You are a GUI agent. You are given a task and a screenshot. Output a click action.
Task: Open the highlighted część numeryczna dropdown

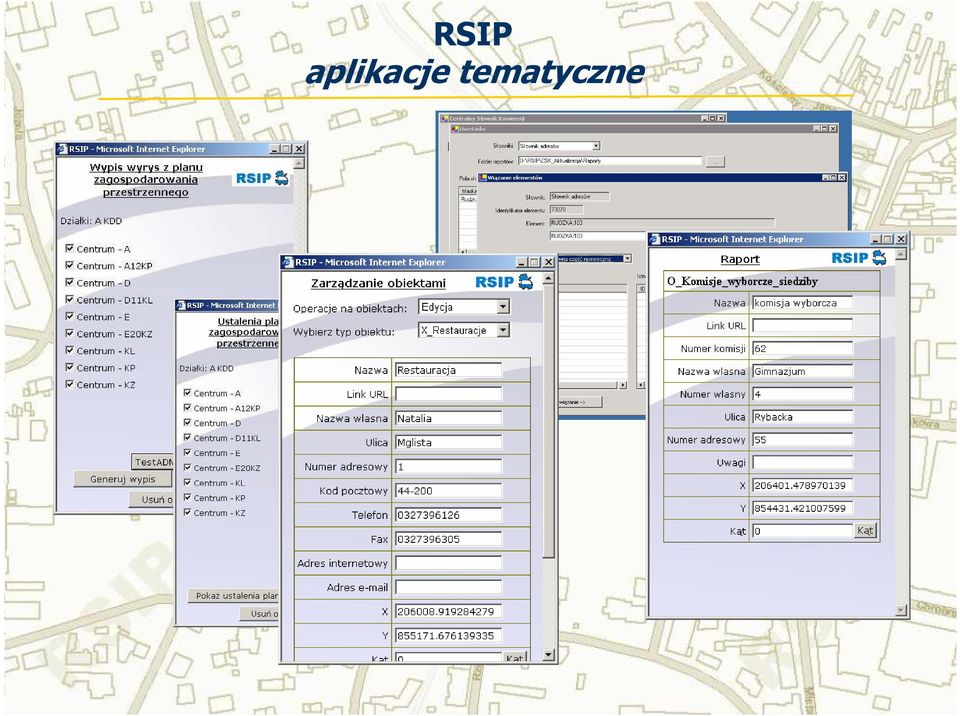point(627,258)
